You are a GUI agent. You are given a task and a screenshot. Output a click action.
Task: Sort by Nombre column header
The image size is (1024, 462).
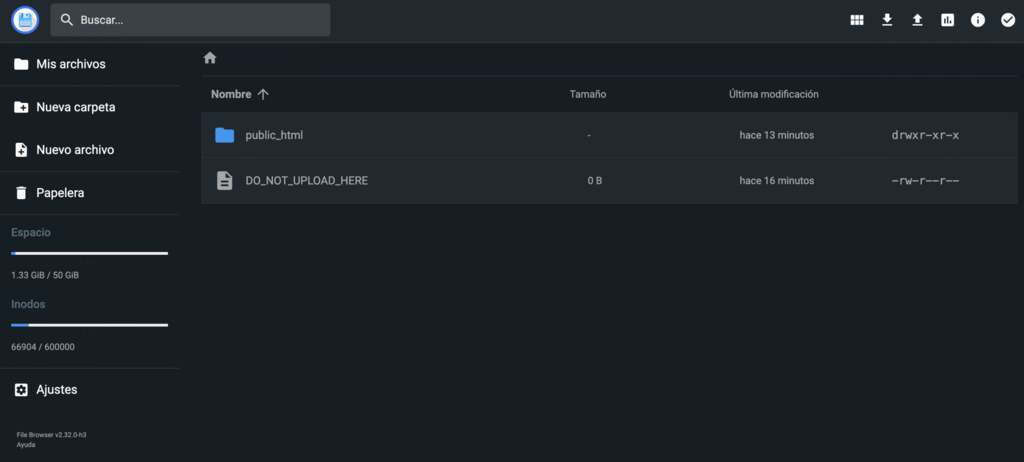click(x=231, y=94)
